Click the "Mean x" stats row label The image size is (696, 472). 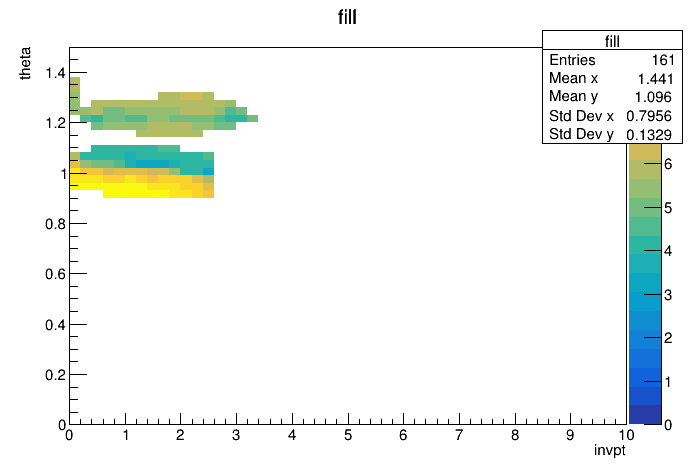click(x=573, y=78)
